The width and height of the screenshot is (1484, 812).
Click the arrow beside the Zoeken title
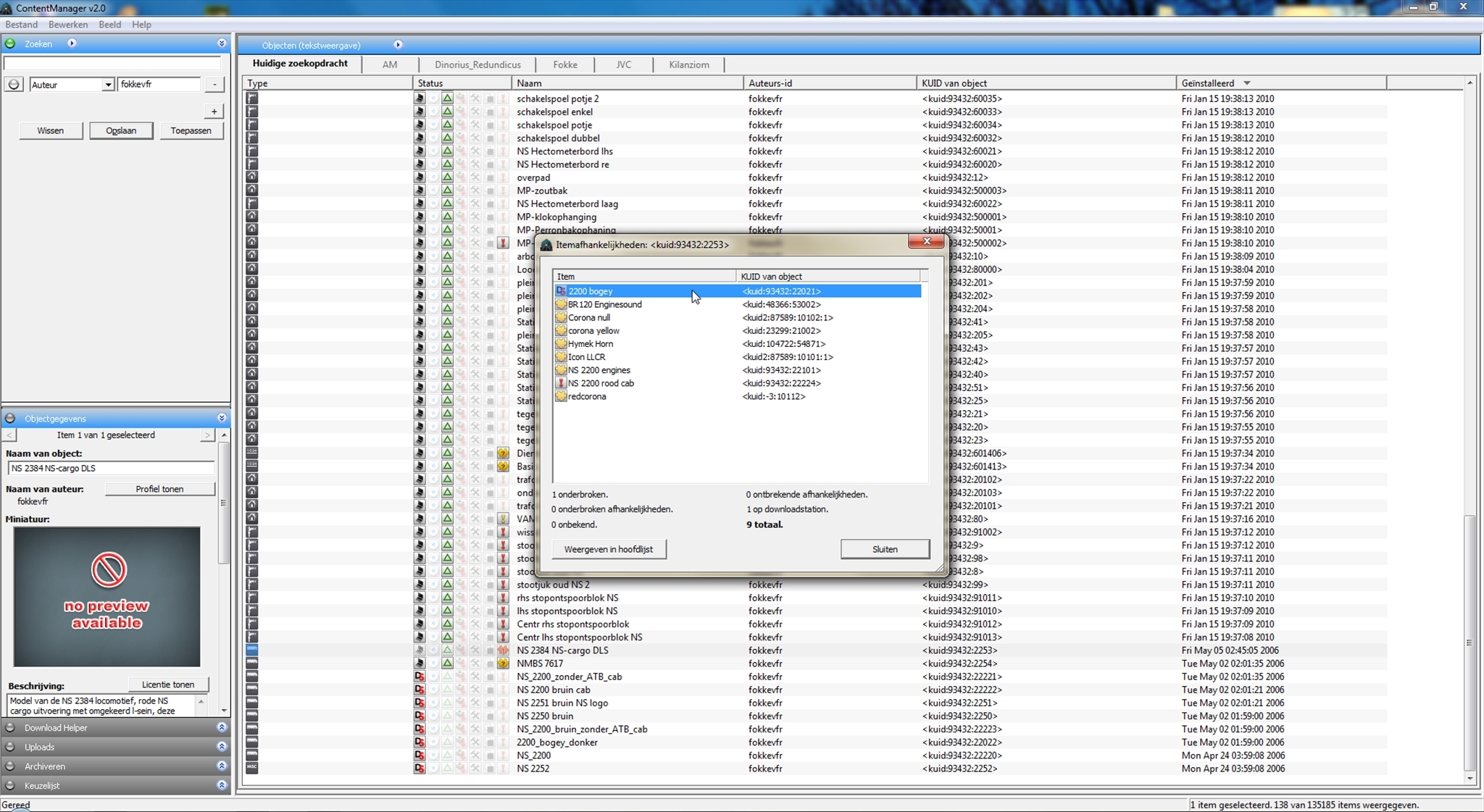point(72,43)
